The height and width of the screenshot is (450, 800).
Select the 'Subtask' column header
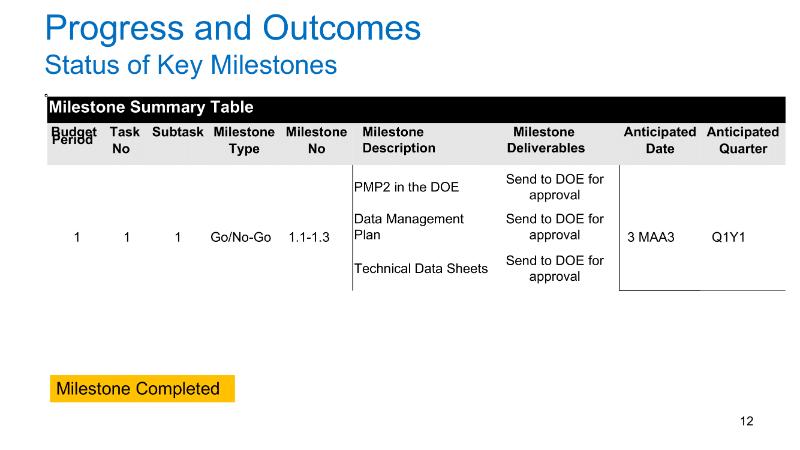click(x=178, y=132)
